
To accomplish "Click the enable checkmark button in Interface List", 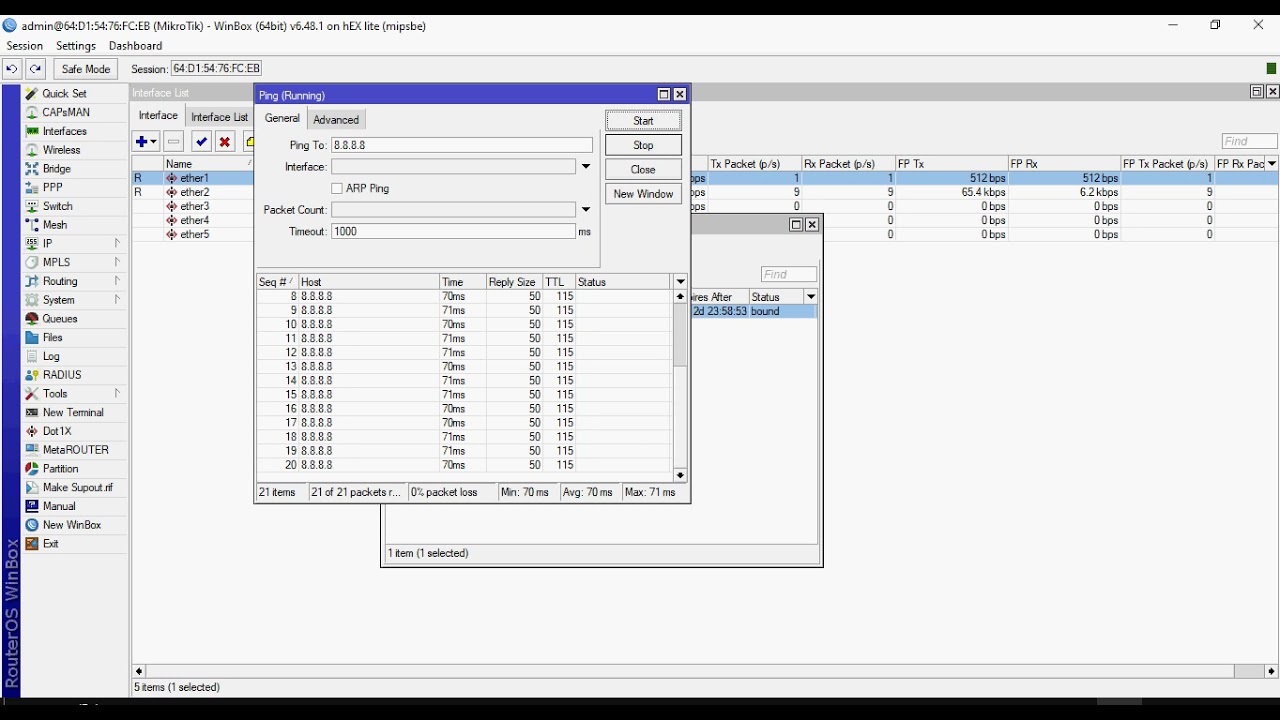I will tap(201, 142).
